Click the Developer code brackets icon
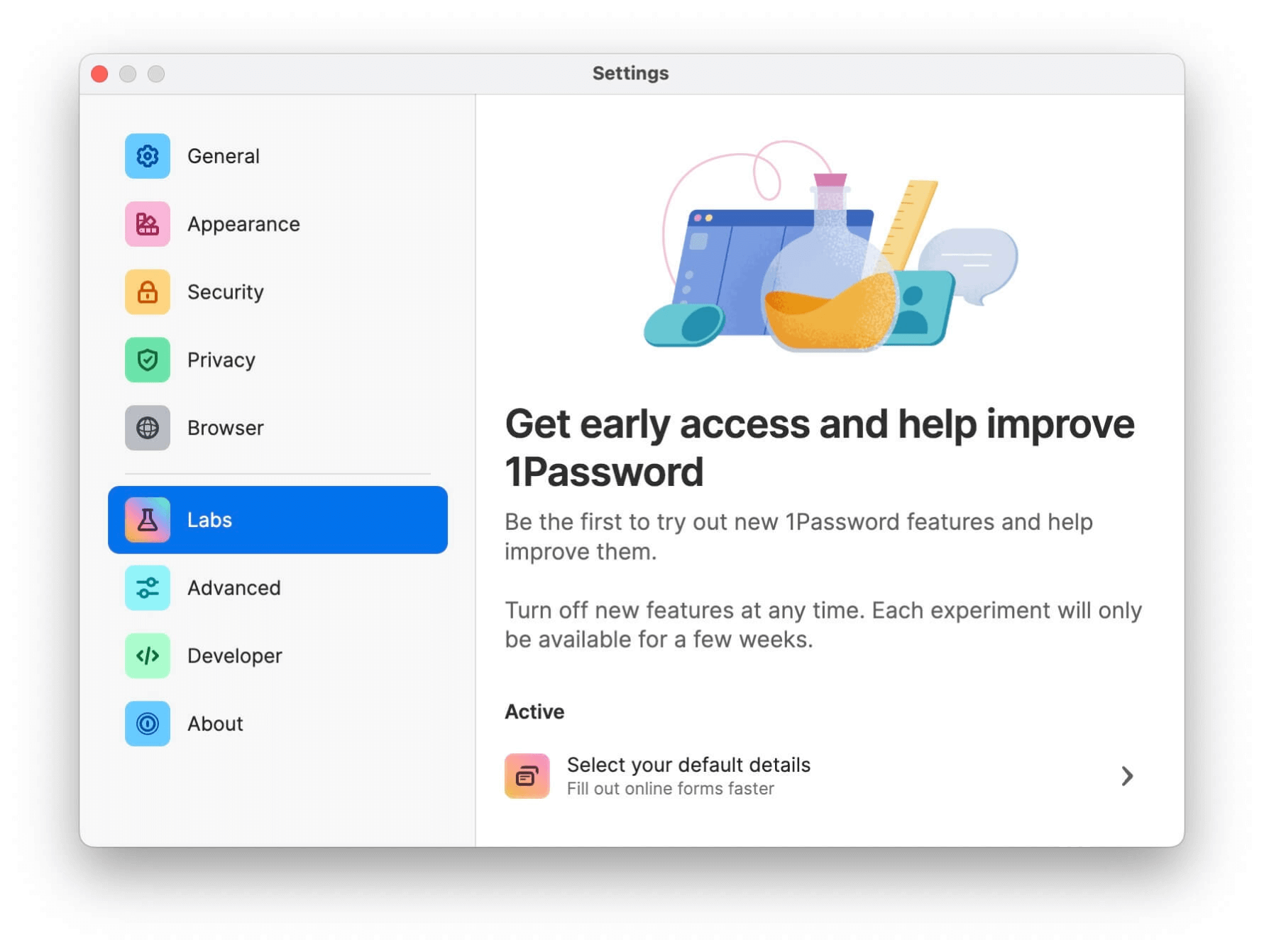Viewport: 1264px width, 952px height. pyautogui.click(x=147, y=655)
